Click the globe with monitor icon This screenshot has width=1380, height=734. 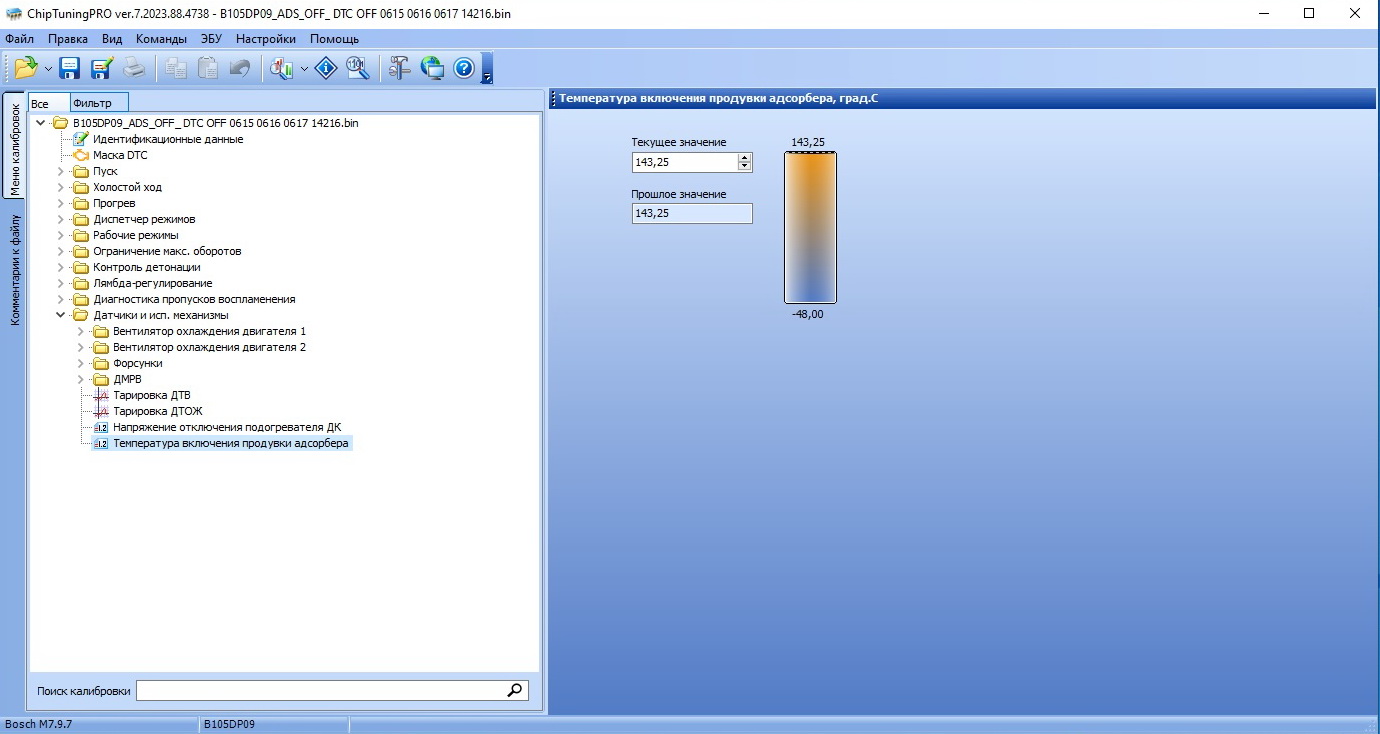432,68
